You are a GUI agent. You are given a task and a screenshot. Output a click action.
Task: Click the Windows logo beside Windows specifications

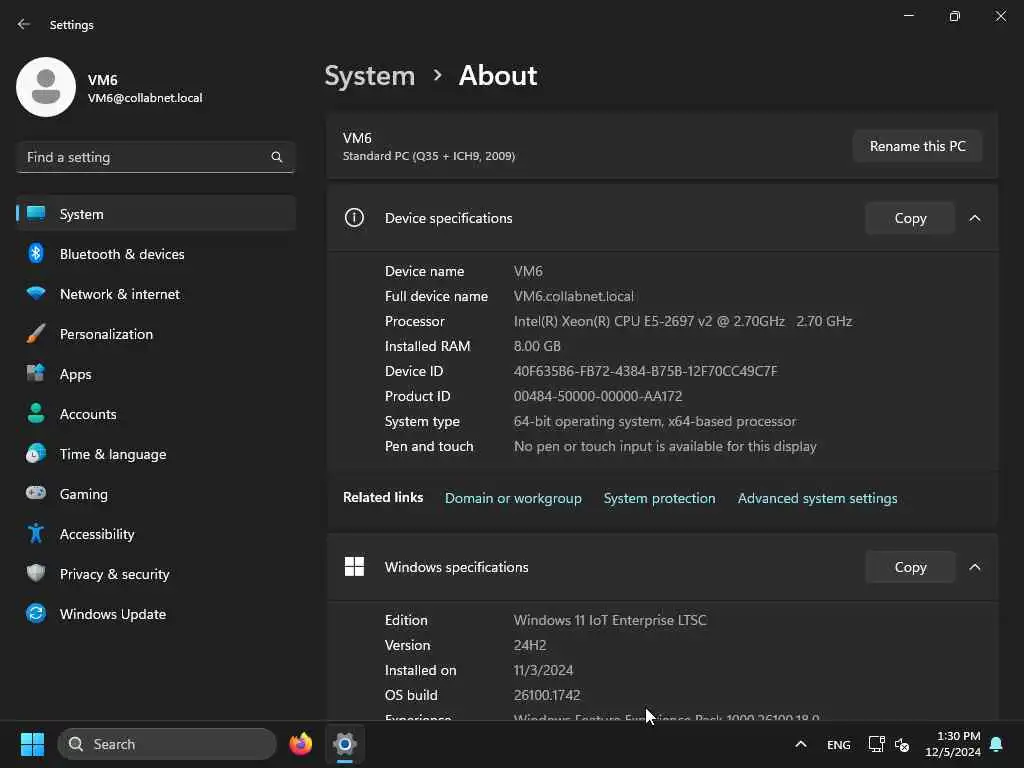(354, 566)
